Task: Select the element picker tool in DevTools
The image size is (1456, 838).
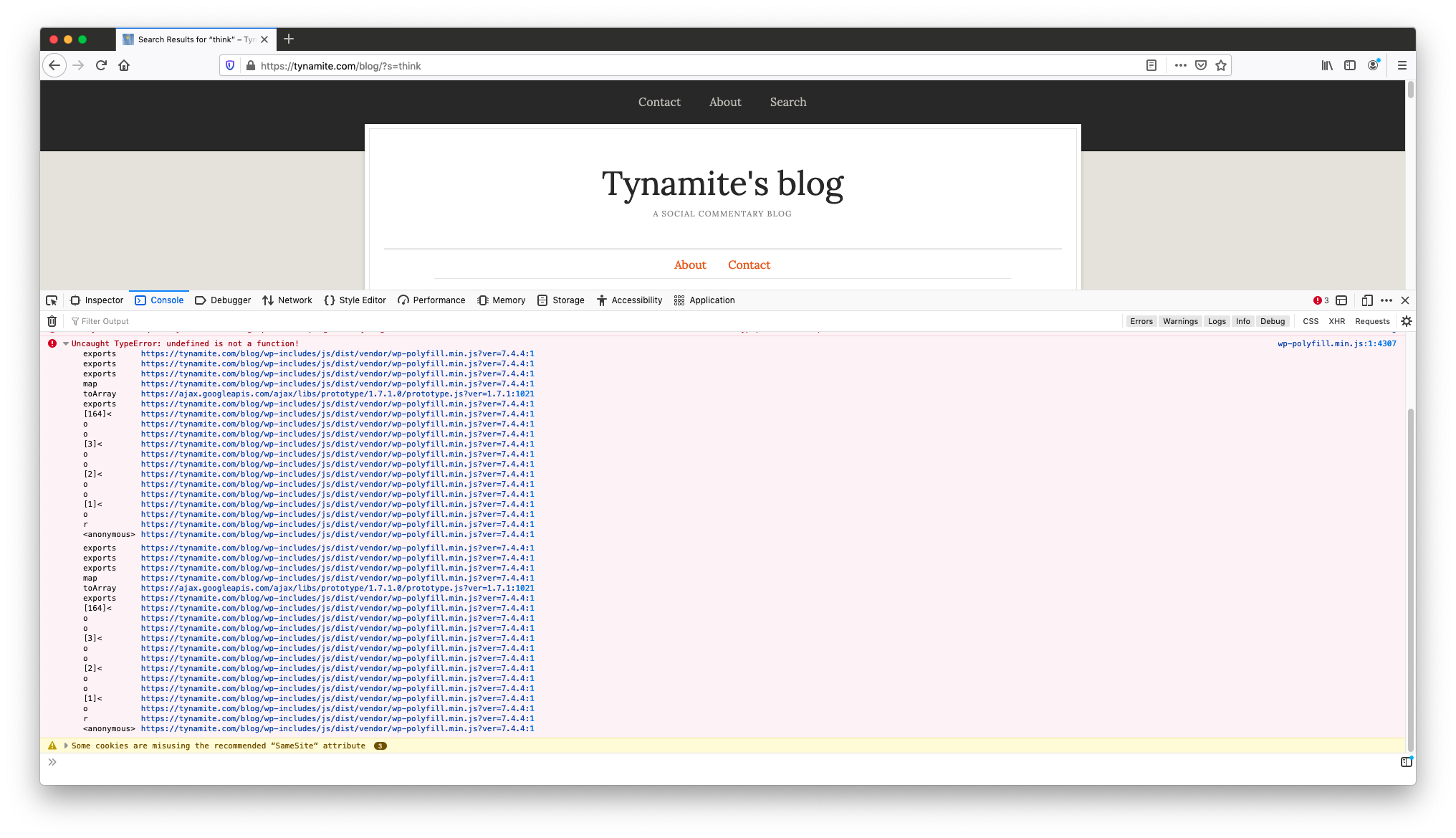Action: point(52,300)
